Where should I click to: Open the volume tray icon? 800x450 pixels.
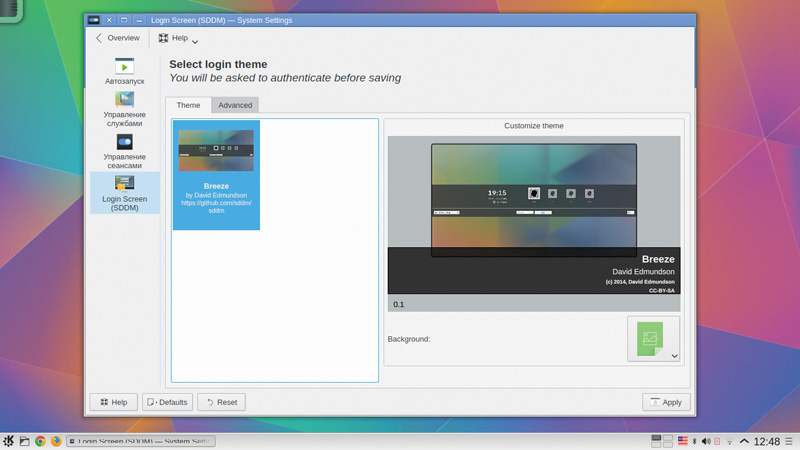[x=706, y=441]
